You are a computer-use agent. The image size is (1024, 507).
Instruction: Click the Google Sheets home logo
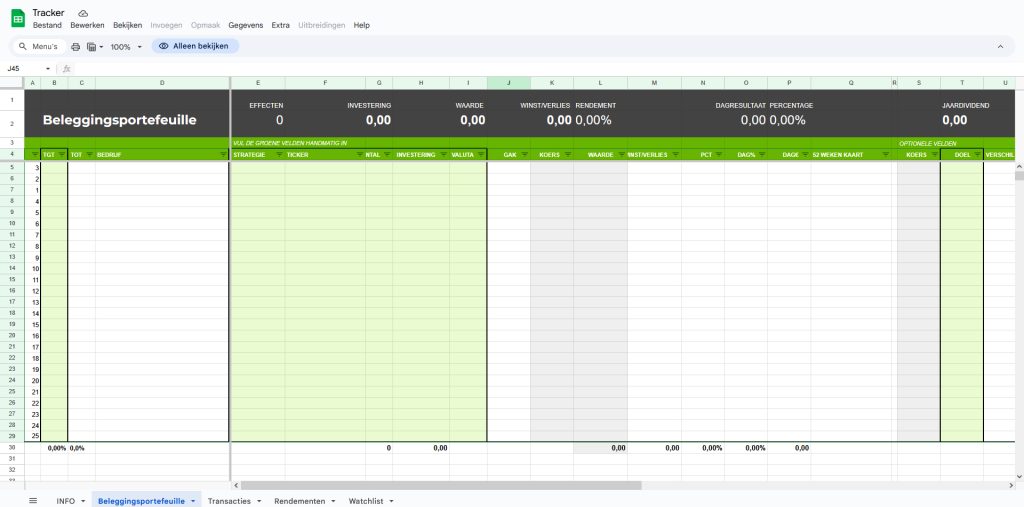pyautogui.click(x=18, y=17)
